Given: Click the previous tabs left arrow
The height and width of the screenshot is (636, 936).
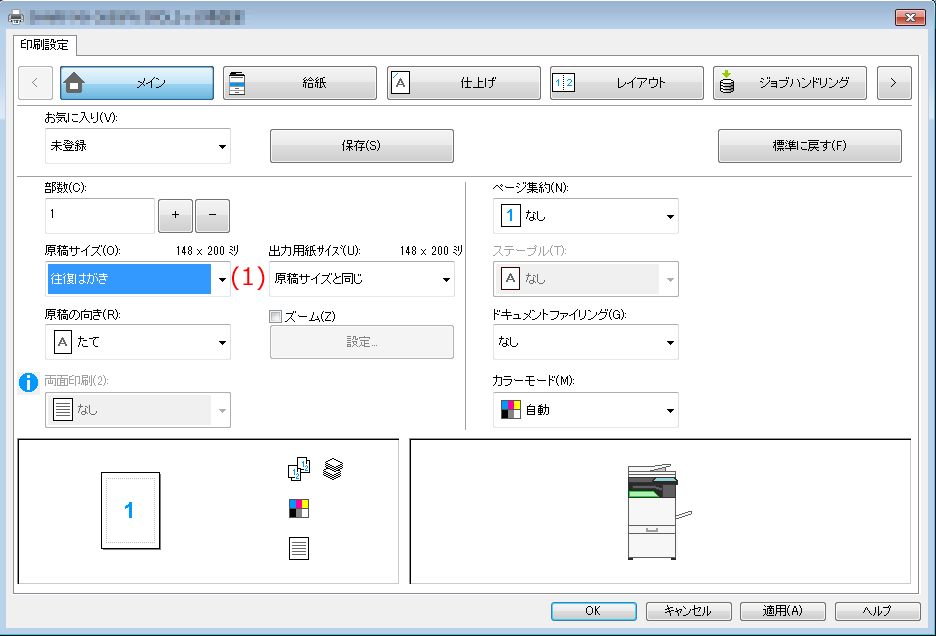Looking at the screenshot, I should [x=35, y=82].
